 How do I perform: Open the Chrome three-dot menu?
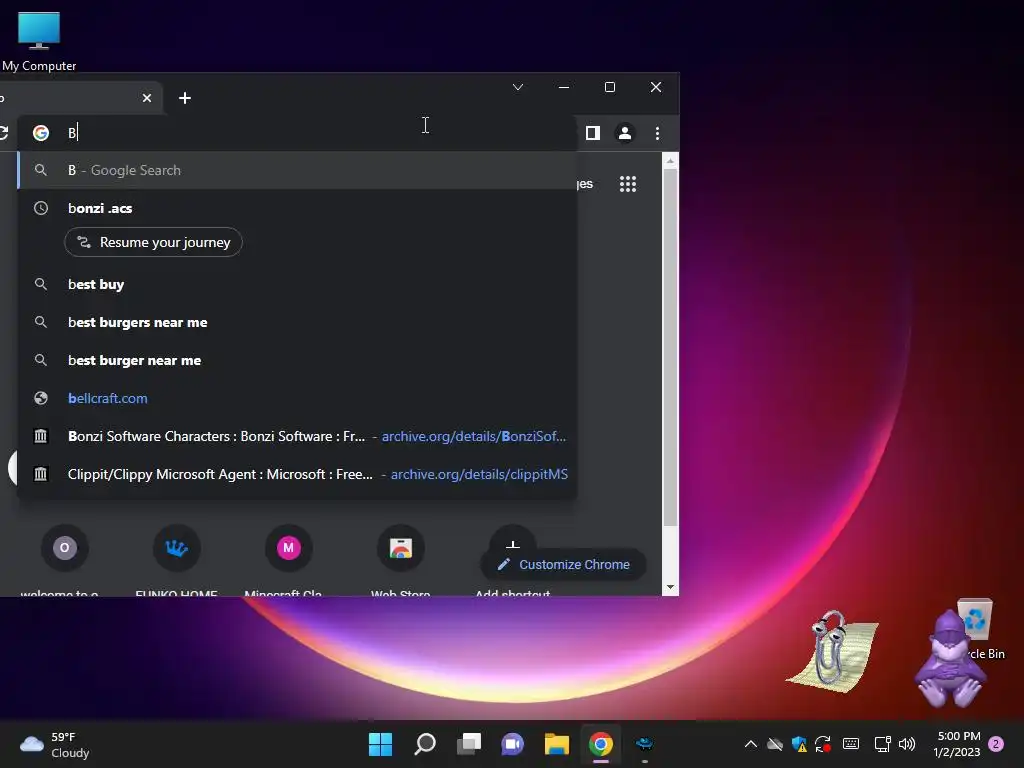tap(657, 133)
